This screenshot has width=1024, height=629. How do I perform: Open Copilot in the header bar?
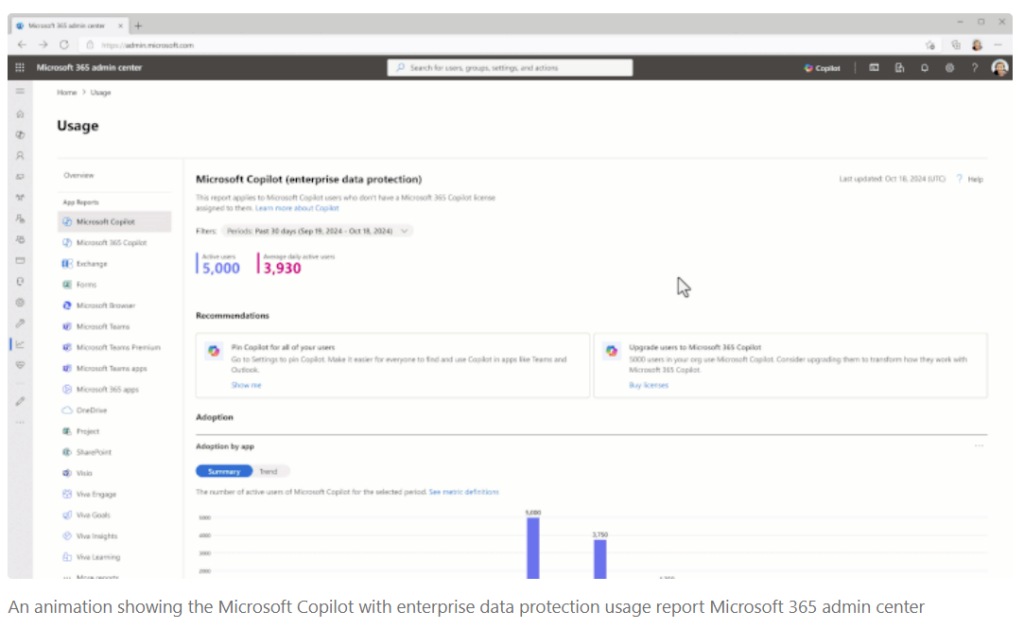tap(822, 68)
